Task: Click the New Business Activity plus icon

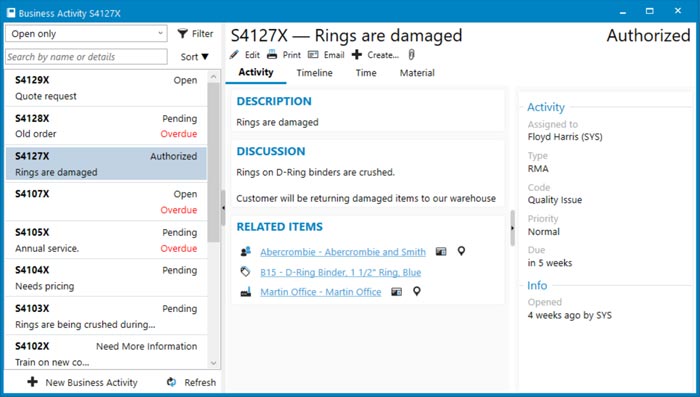Action: click(x=33, y=381)
